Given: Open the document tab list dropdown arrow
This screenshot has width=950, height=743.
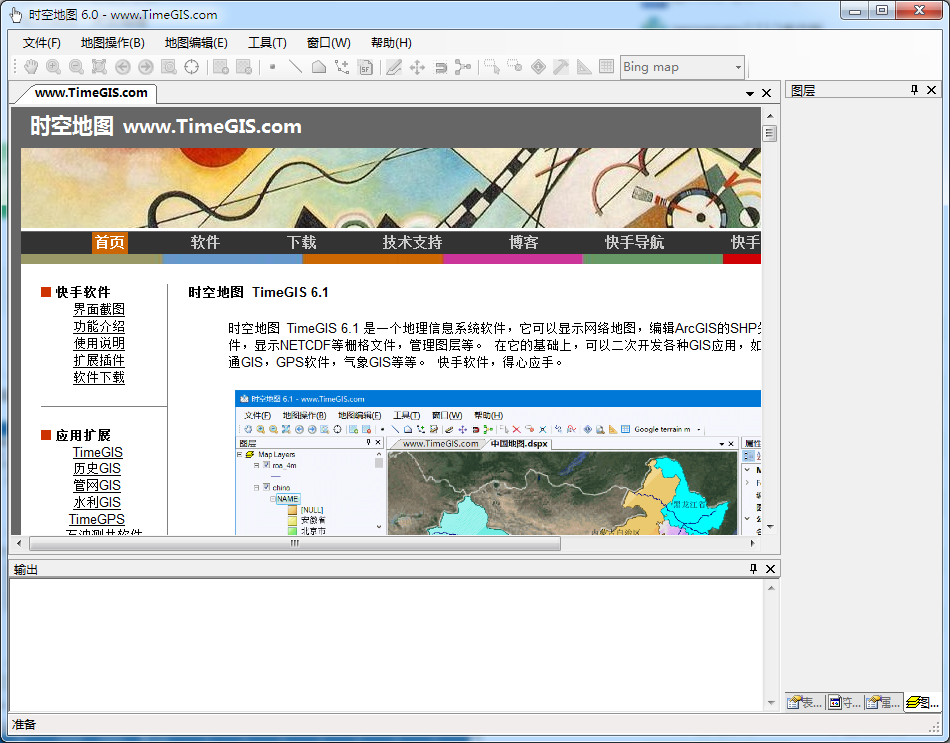Looking at the screenshot, I should pyautogui.click(x=749, y=93).
